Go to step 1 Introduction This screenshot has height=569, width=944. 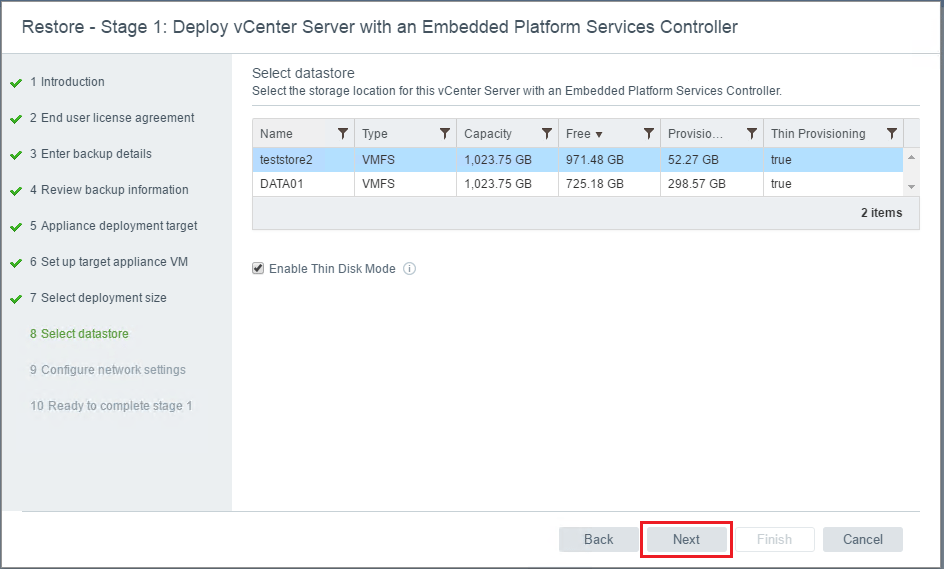click(x=67, y=82)
